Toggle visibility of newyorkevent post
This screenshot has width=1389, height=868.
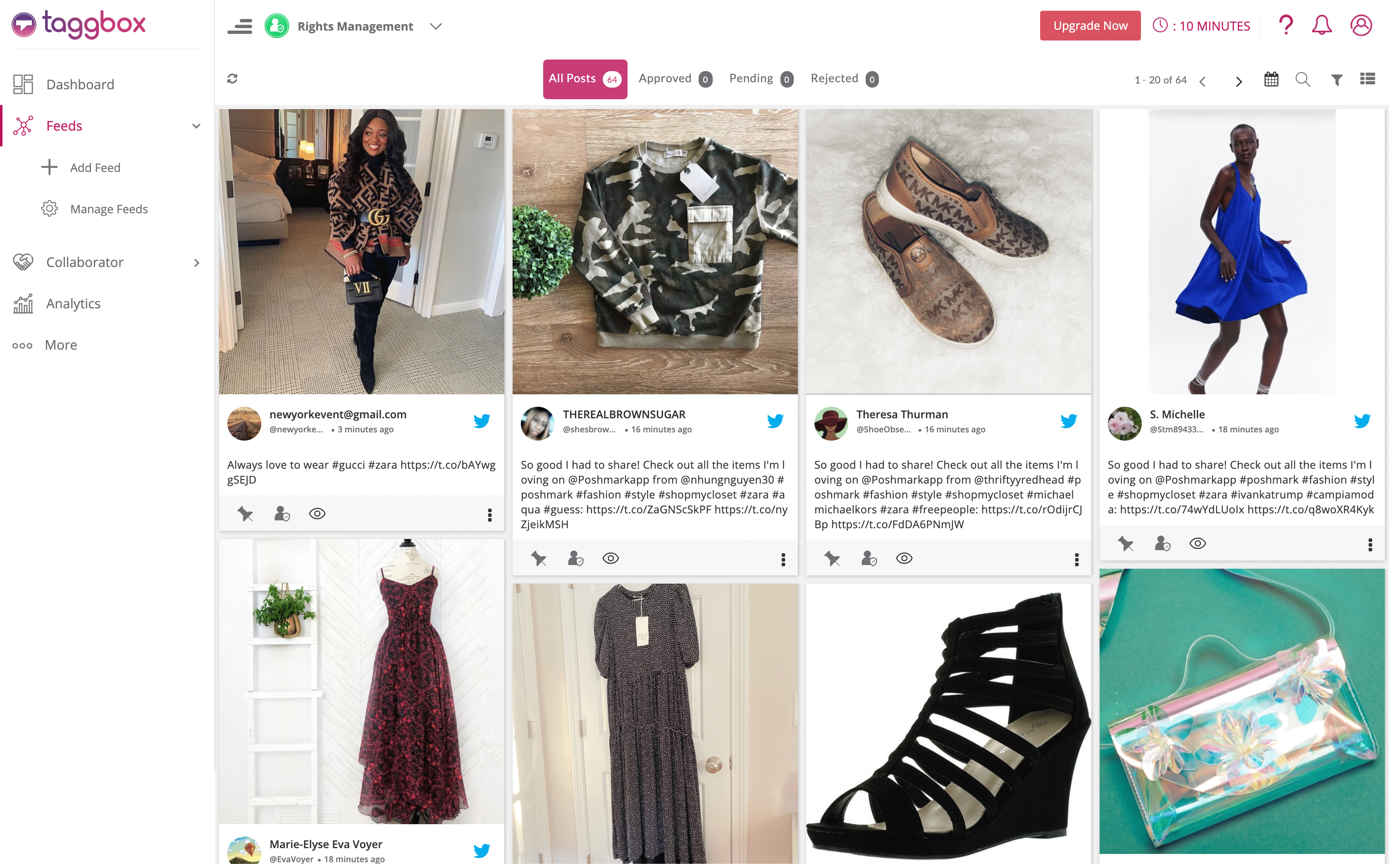pyautogui.click(x=317, y=514)
